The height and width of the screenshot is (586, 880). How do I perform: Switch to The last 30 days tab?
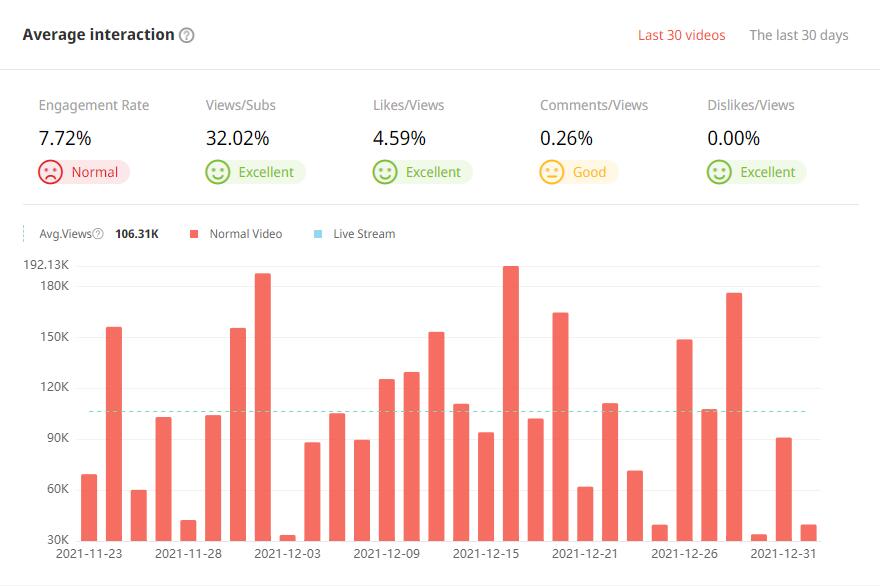[x=798, y=35]
